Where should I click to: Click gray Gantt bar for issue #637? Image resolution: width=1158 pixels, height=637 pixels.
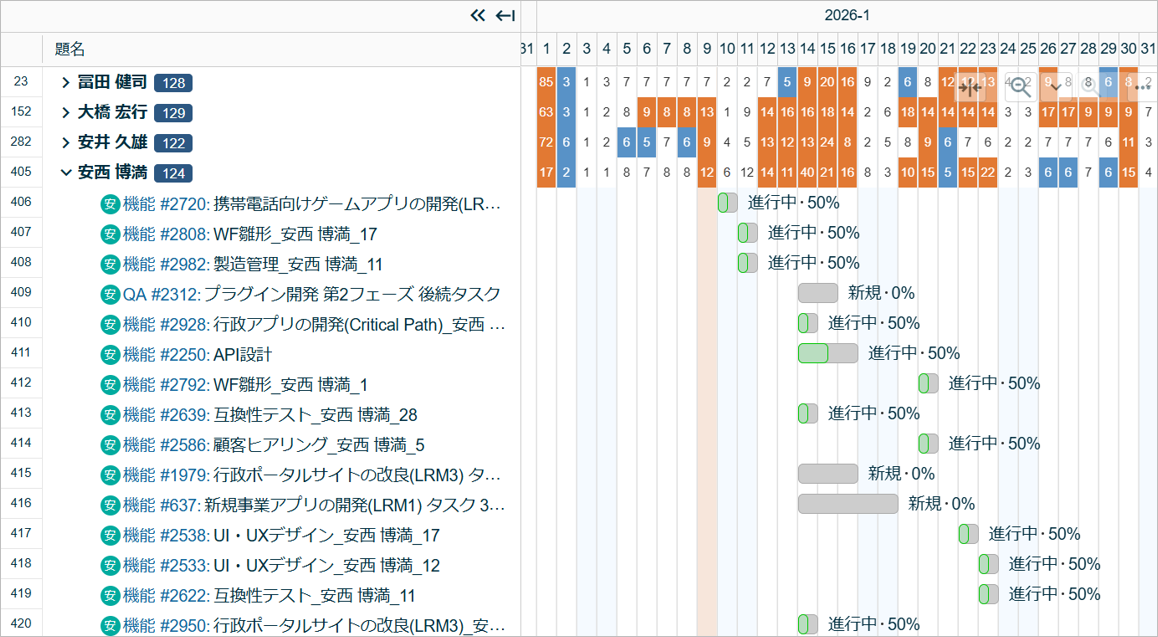pos(847,504)
